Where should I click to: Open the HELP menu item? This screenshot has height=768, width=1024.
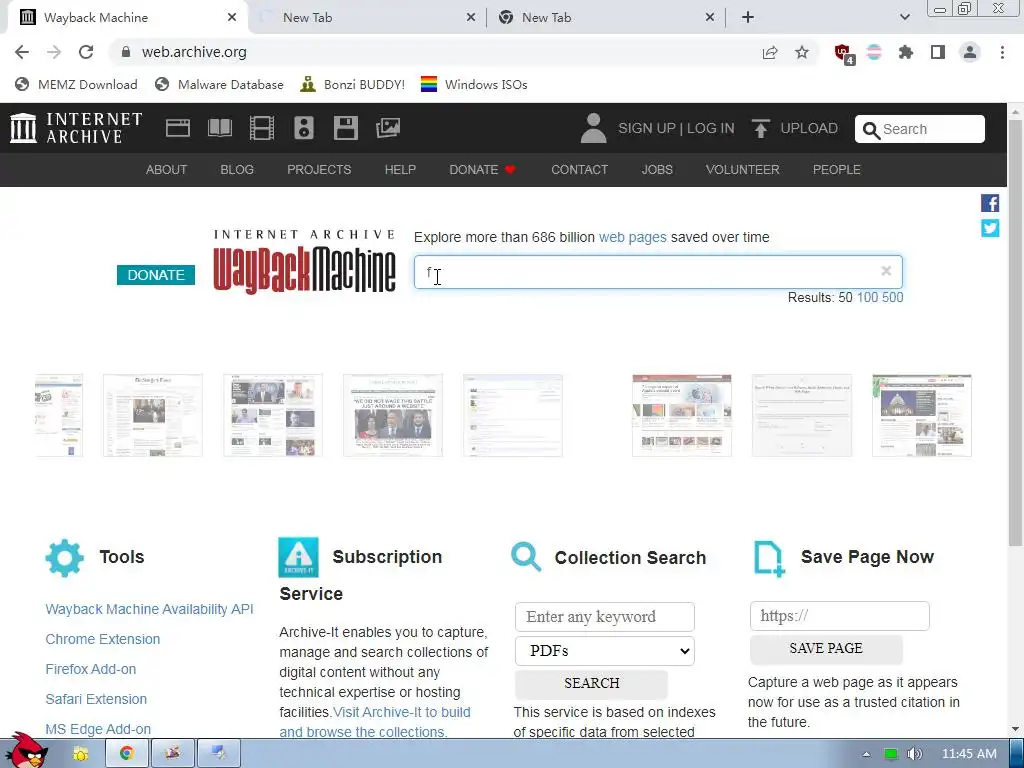coord(400,170)
